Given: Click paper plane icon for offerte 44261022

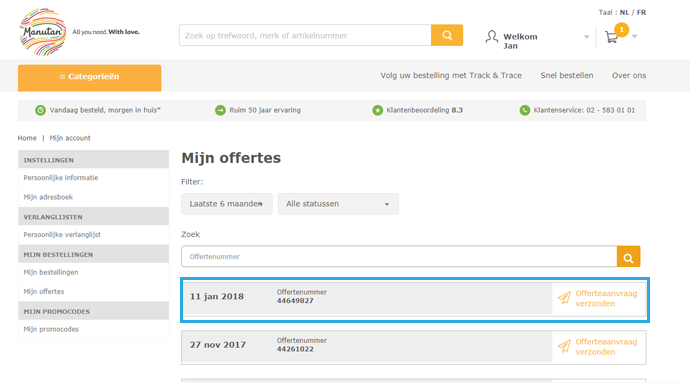Looking at the screenshot, I should coord(564,347).
